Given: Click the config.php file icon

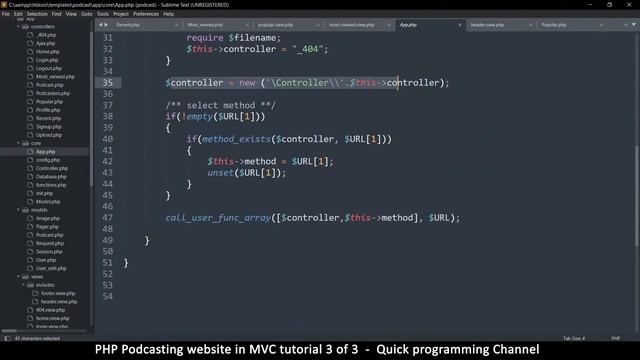Looking at the screenshot, I should (x=30, y=160).
